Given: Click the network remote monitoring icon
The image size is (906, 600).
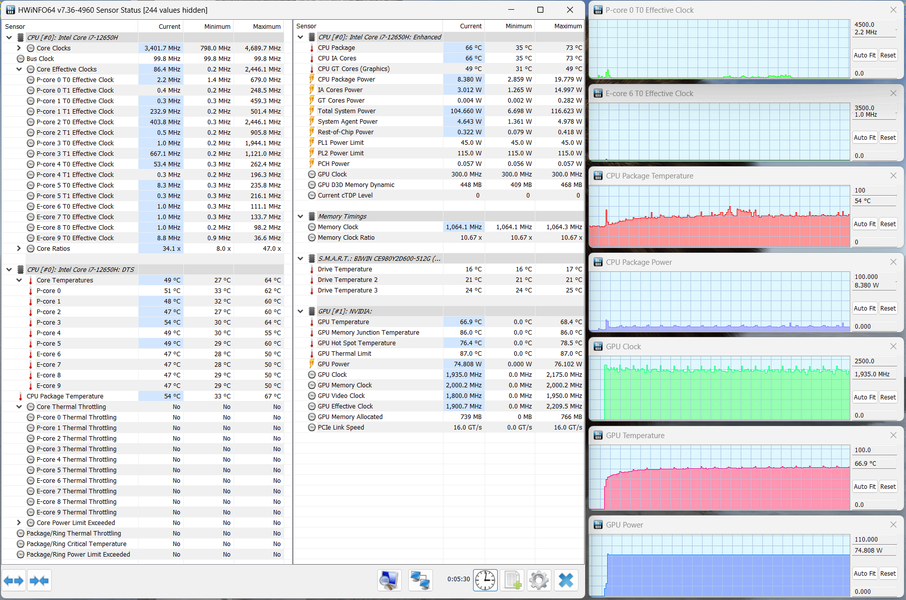Looking at the screenshot, I should [x=420, y=580].
